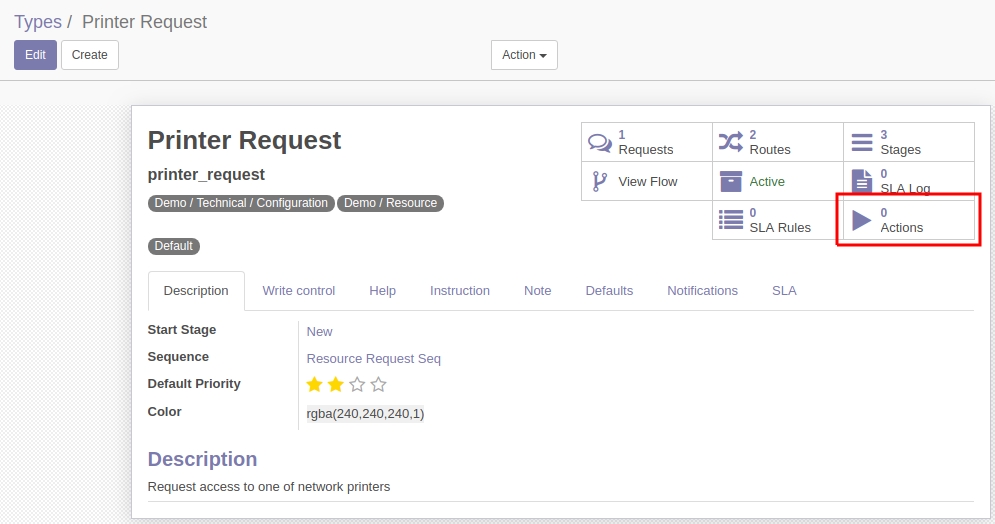Switch to the Write control tab
Viewport: 995px width, 524px height.
pos(298,291)
